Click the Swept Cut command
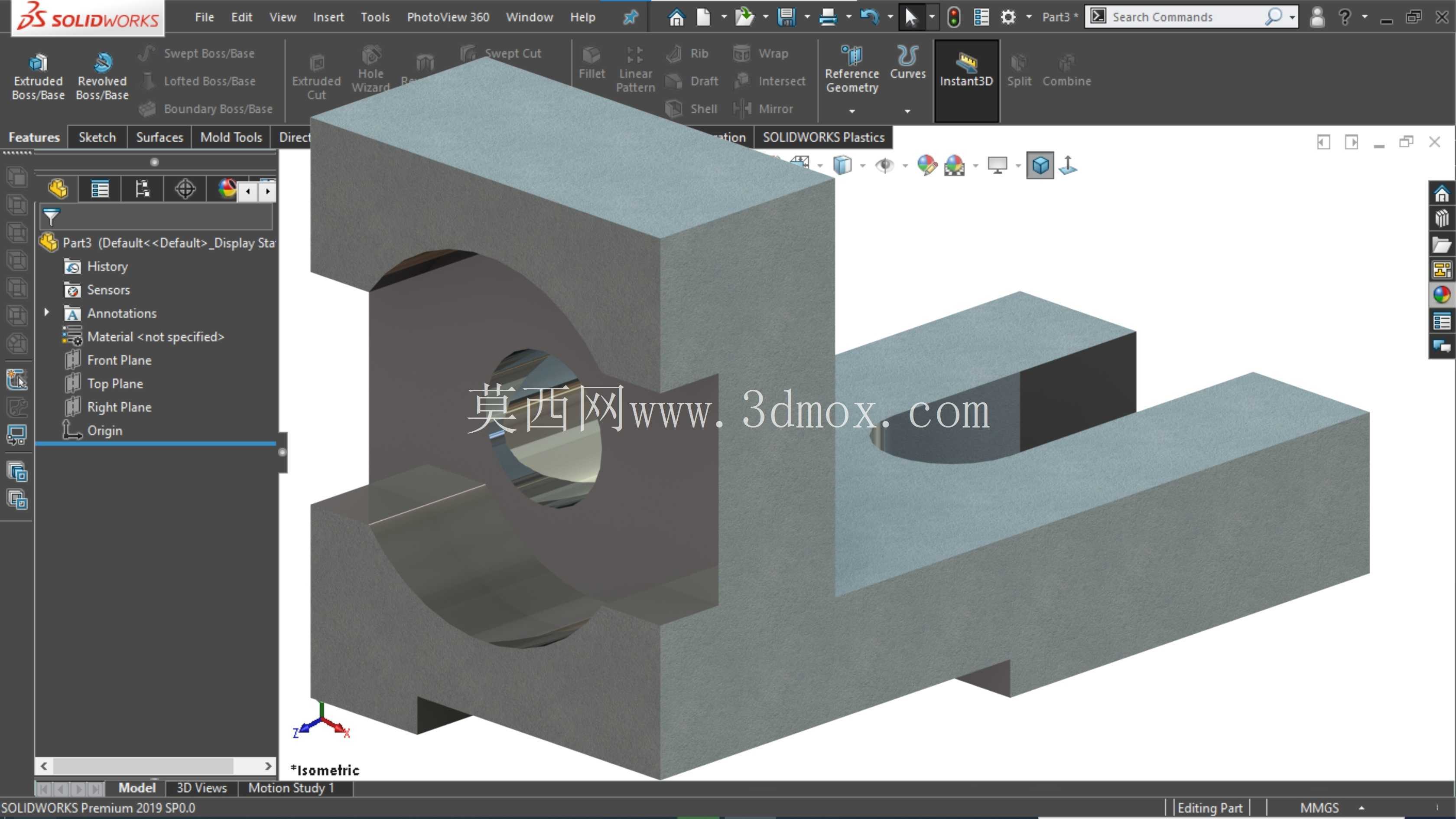This screenshot has height=819, width=1456. tap(501, 53)
